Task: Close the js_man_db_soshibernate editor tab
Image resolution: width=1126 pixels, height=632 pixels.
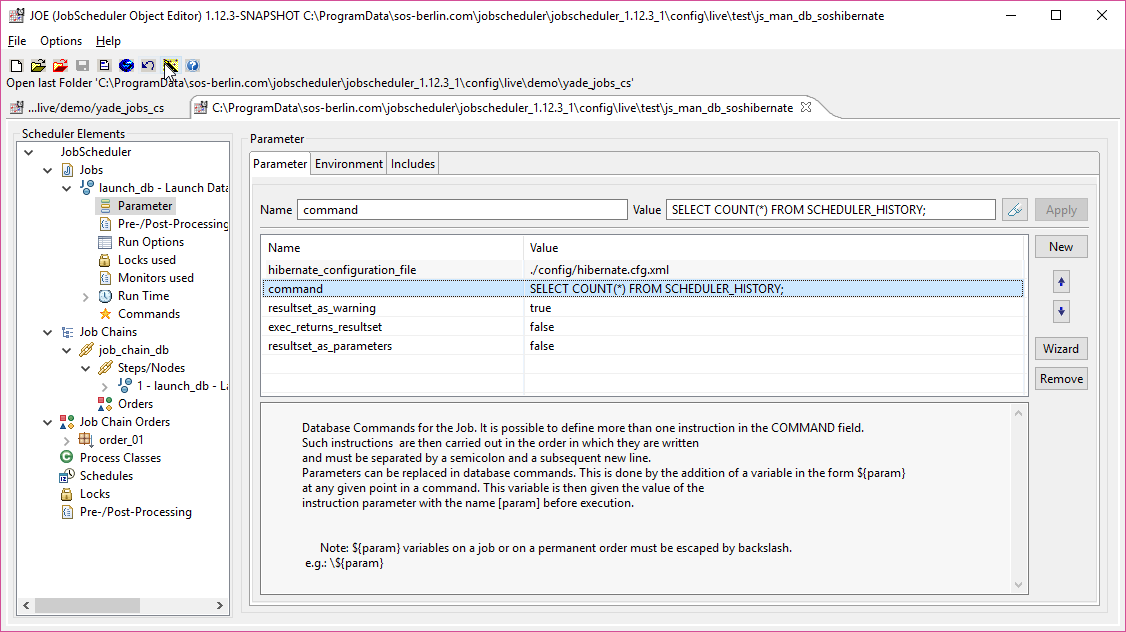Action: click(x=806, y=107)
